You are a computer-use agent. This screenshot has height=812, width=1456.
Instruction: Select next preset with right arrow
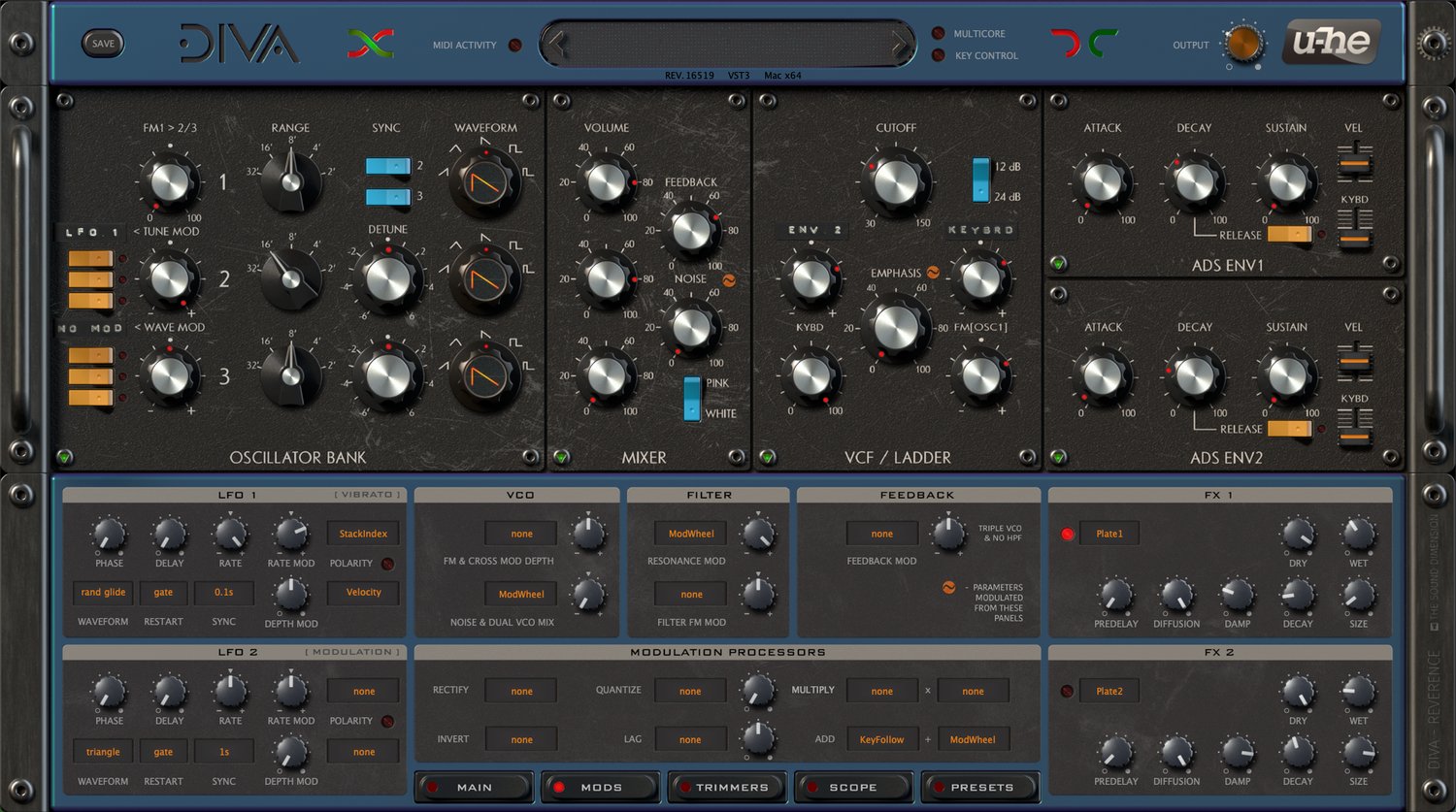[x=900, y=44]
